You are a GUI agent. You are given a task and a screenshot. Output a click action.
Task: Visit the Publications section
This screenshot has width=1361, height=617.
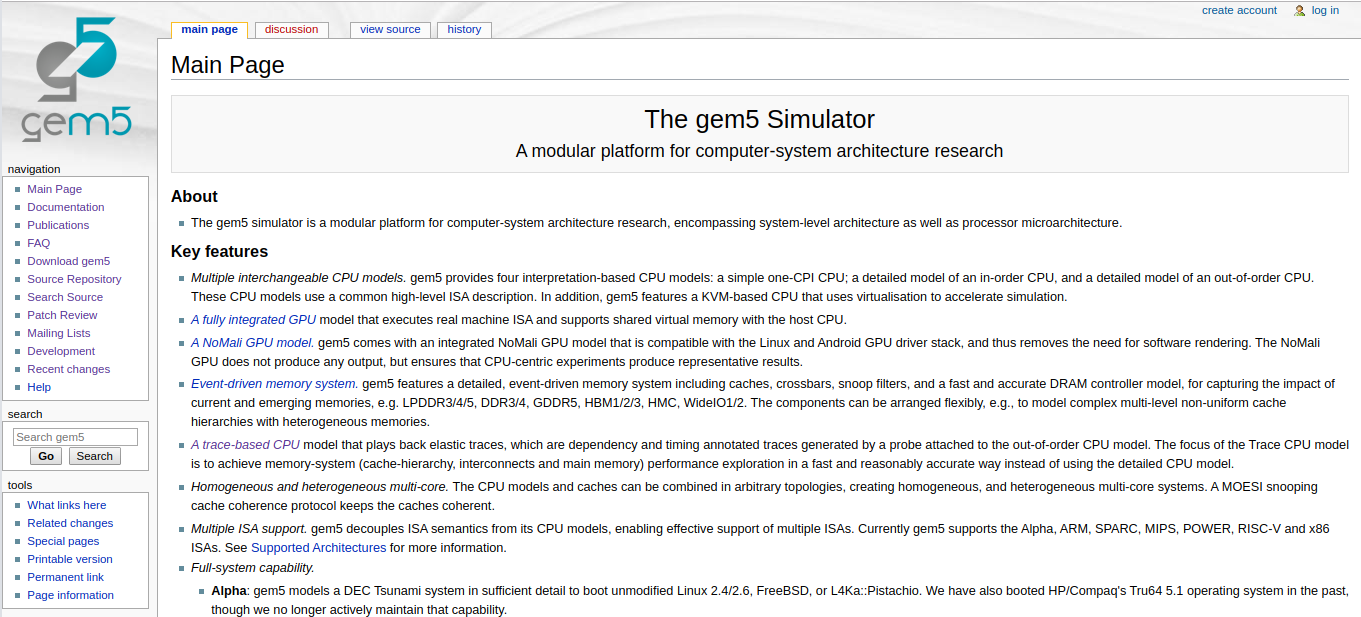click(58, 224)
